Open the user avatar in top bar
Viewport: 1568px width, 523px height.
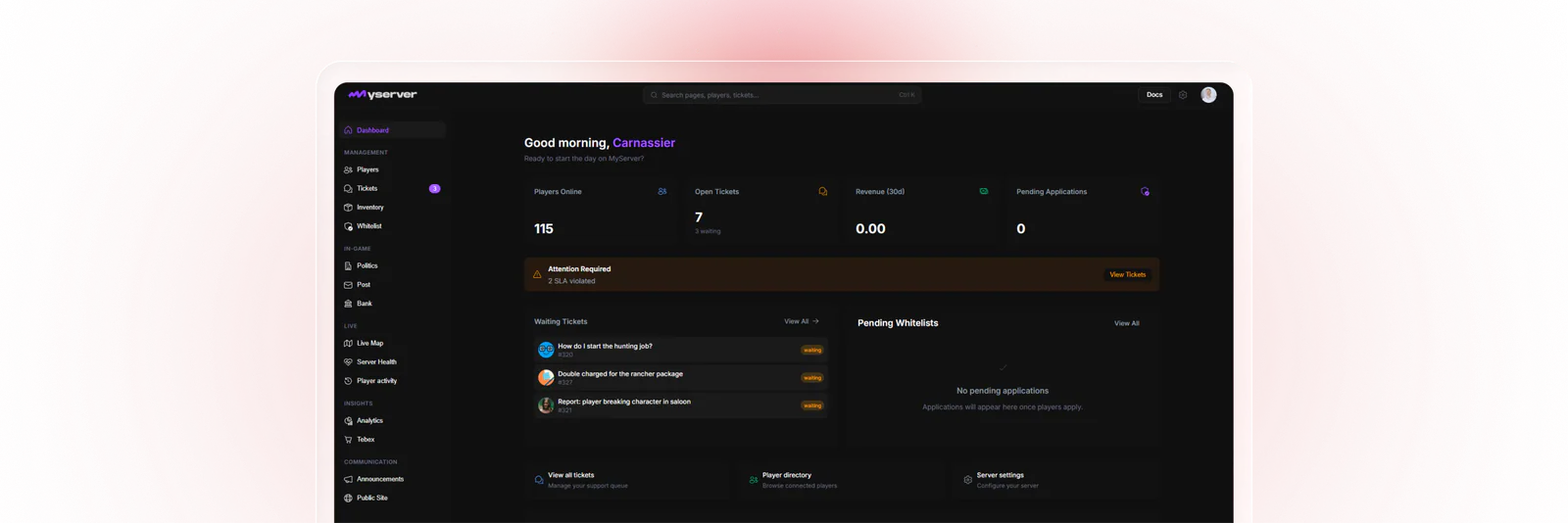click(x=1208, y=95)
